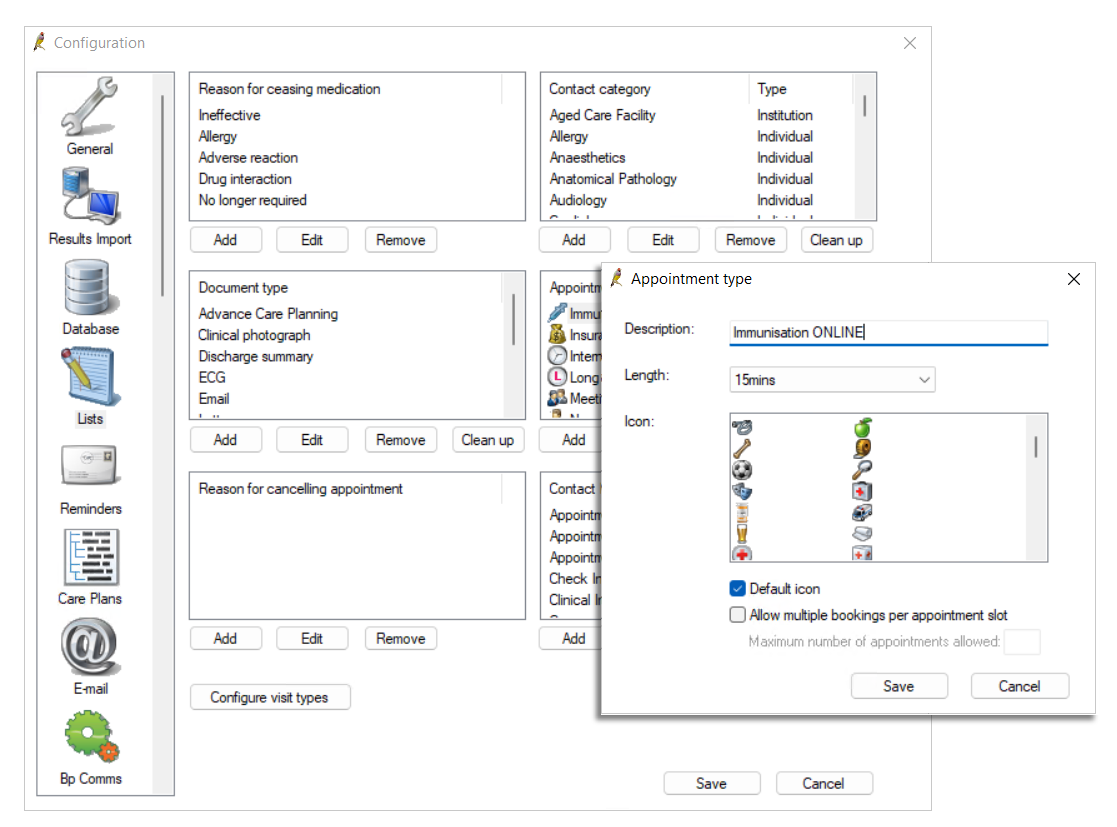Remove the selected contact category
Viewport: 1117px width, 827px height.
(x=751, y=240)
